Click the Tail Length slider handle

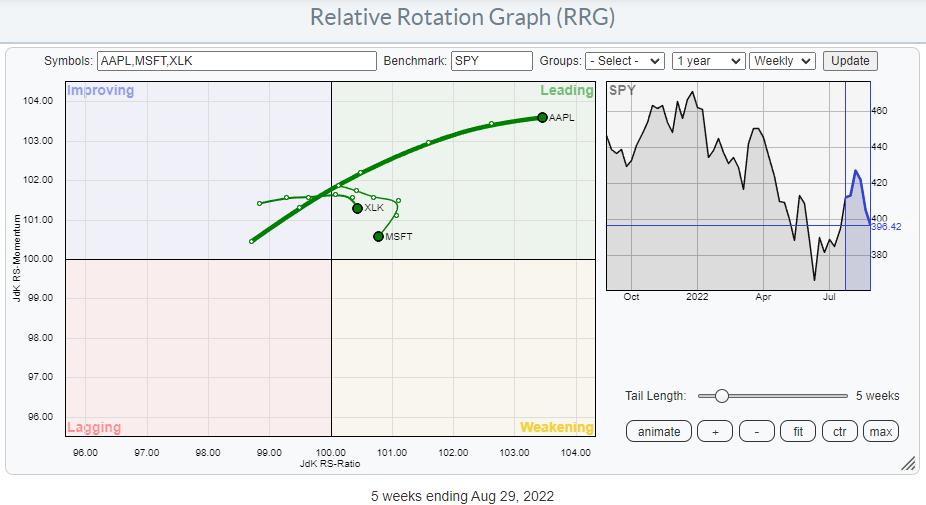[x=721, y=396]
